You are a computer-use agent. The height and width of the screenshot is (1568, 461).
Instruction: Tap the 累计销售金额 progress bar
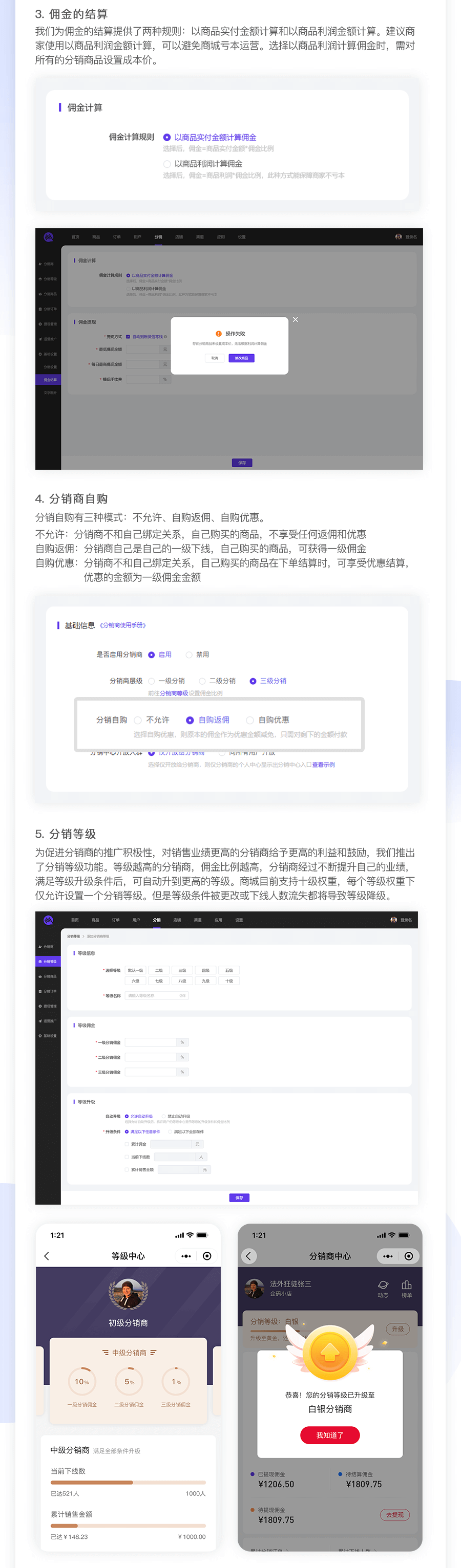coord(128,1526)
